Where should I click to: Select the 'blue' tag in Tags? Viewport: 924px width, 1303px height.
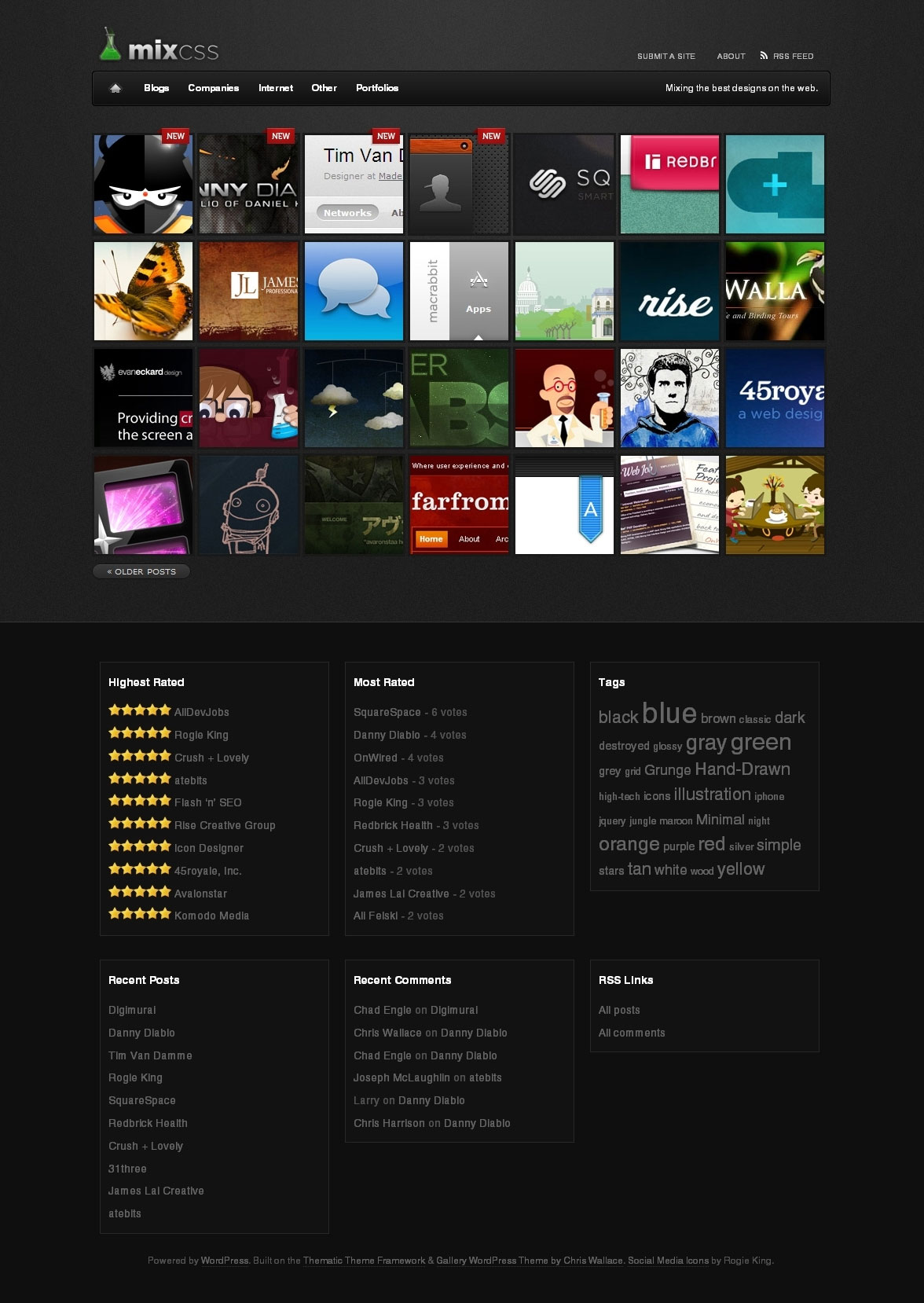click(x=669, y=713)
